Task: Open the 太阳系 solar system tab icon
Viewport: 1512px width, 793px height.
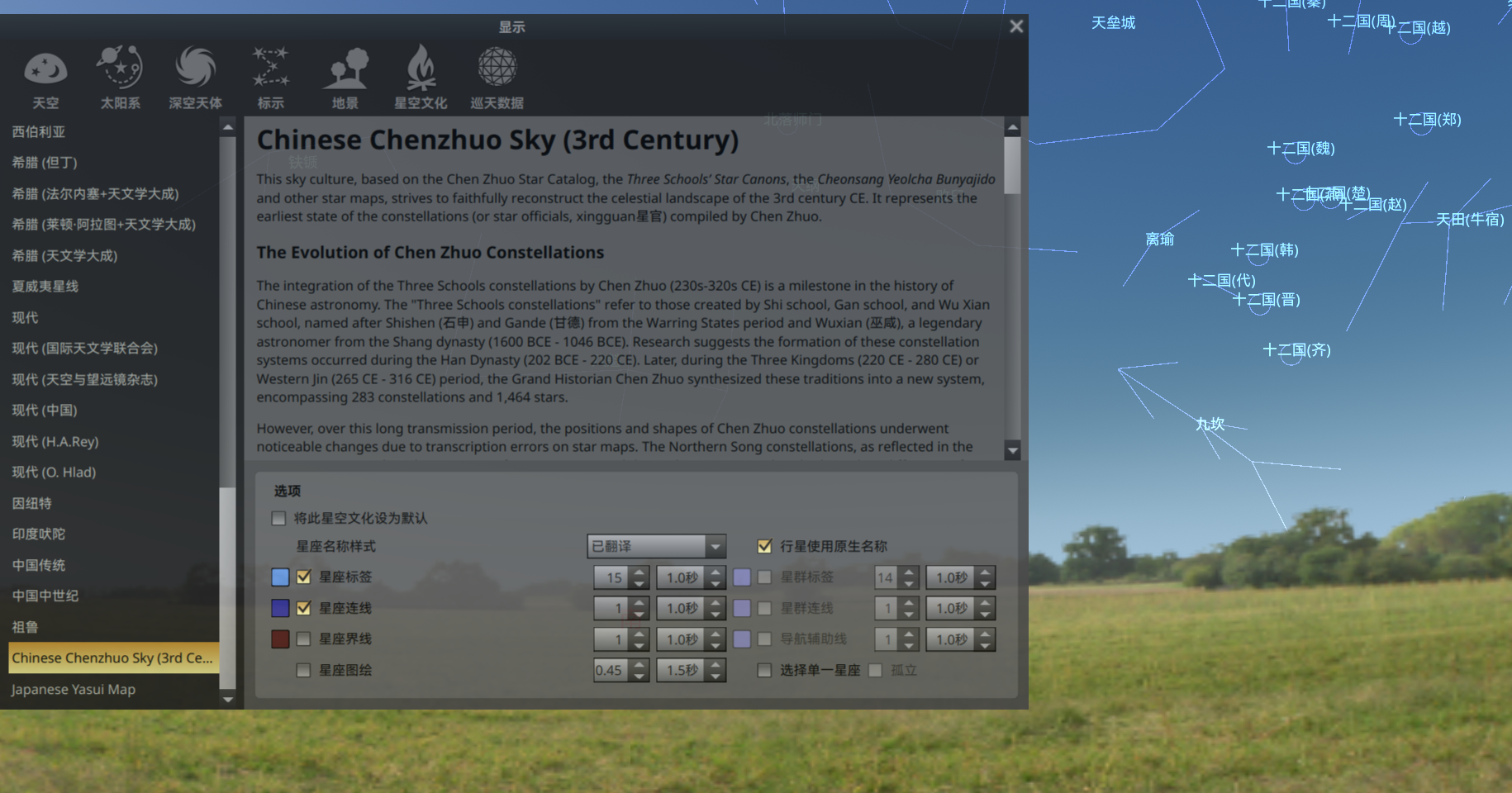Action: pyautogui.click(x=121, y=78)
